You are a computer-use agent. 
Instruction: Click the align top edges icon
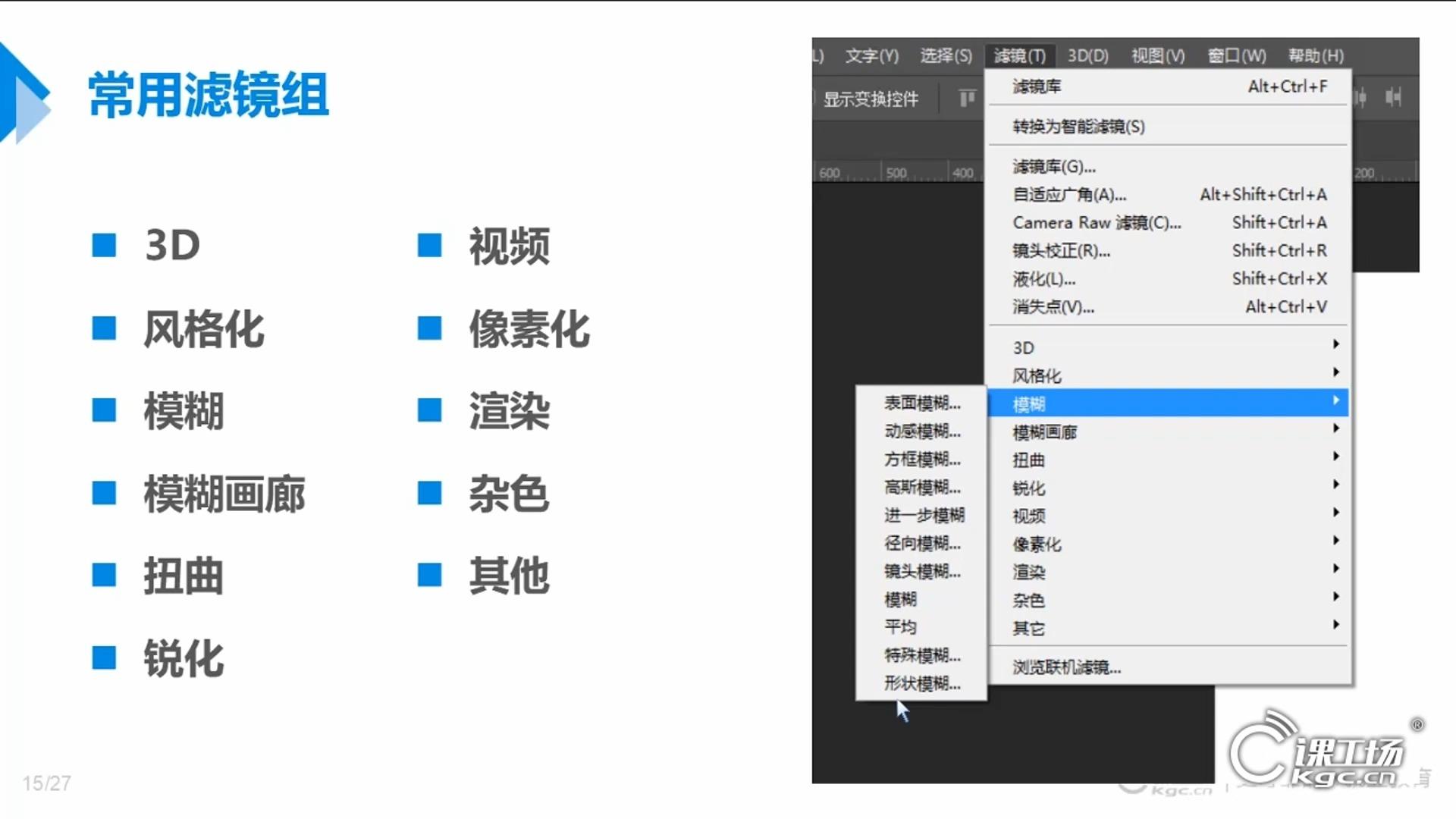(x=967, y=98)
